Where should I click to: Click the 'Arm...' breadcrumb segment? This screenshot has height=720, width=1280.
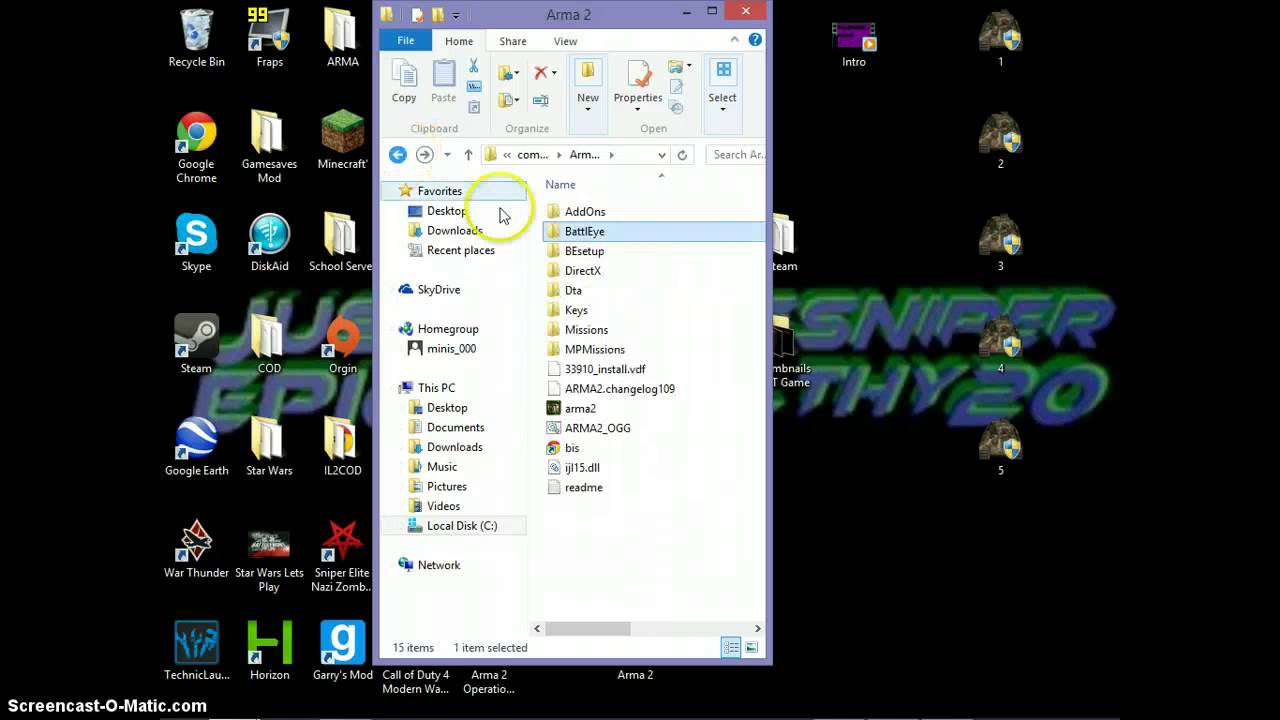tap(584, 155)
